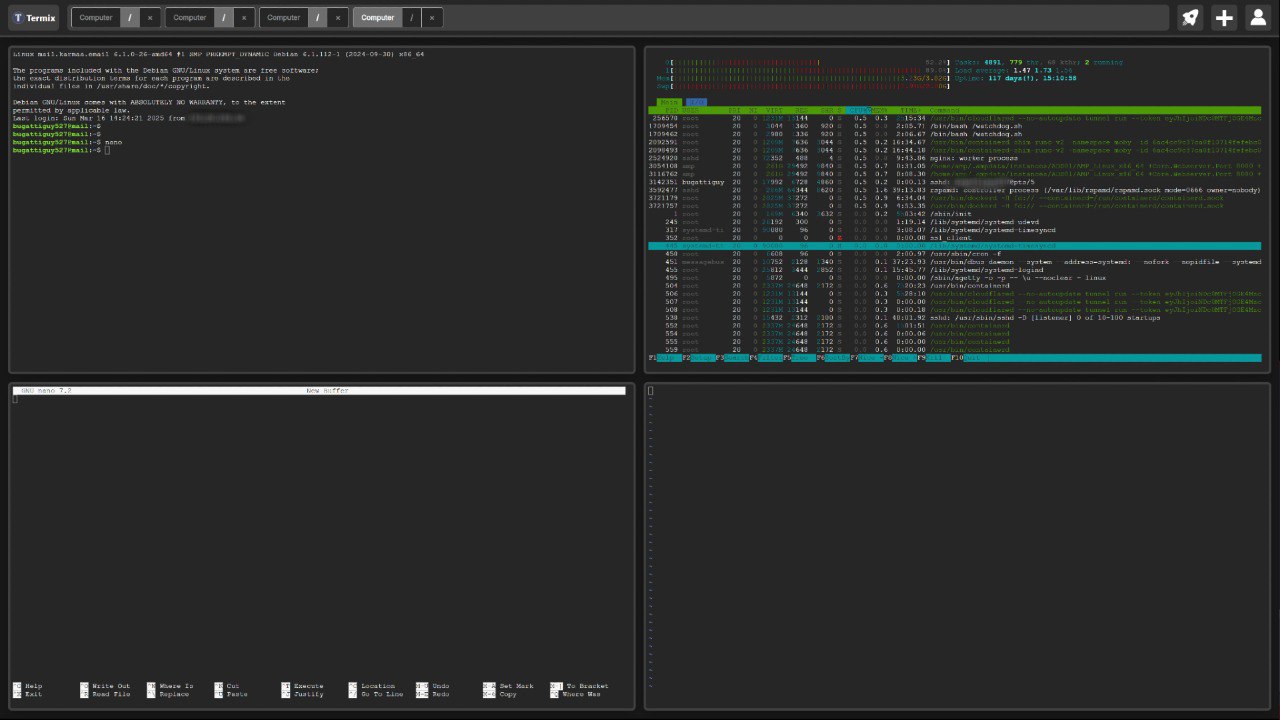Image resolution: width=1280 pixels, height=720 pixels.
Task: Switch to the second Computer tab
Action: 190,17
